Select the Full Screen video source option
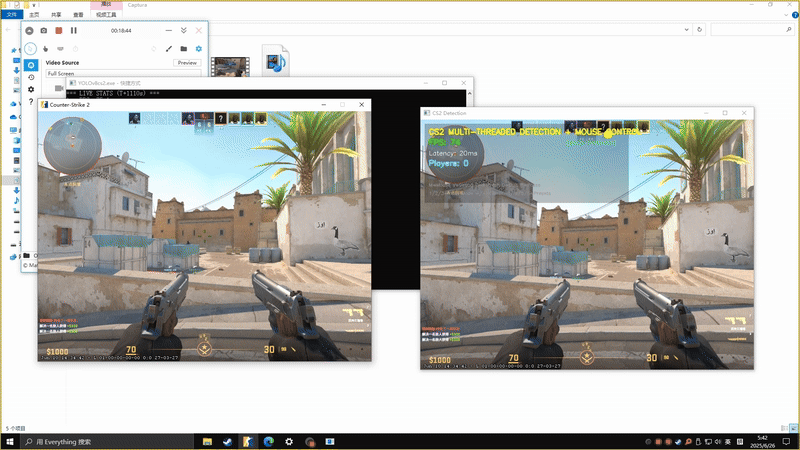The height and width of the screenshot is (450, 800). [x=123, y=73]
